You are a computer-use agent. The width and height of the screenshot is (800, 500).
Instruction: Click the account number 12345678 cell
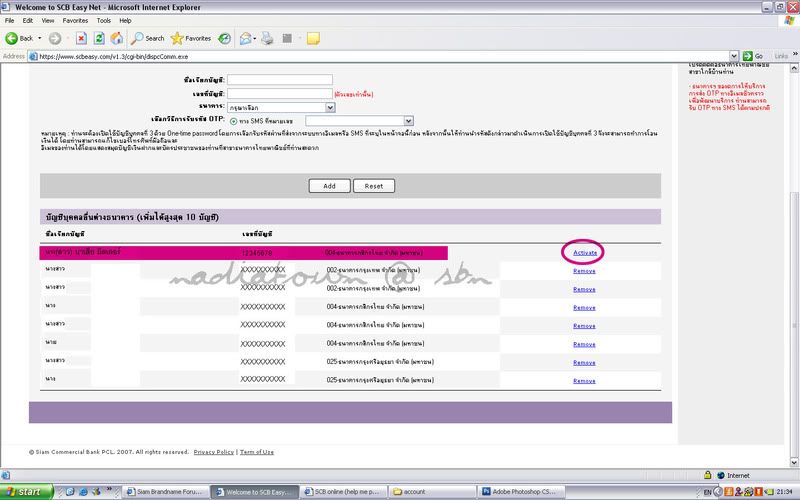pyautogui.click(x=257, y=253)
